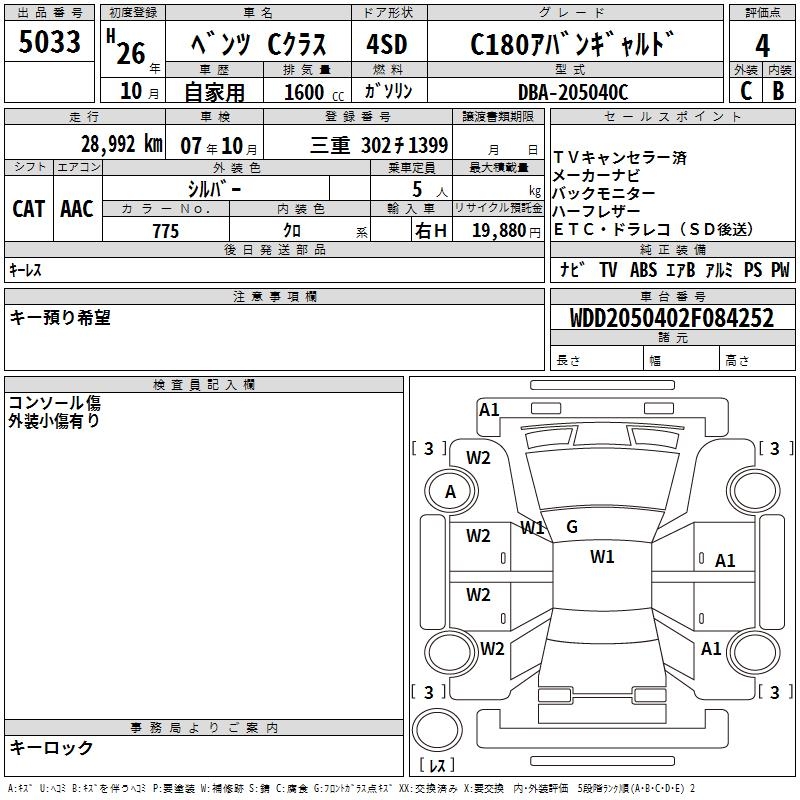Click the 長さ dimension field
This screenshot has height=800, width=800.
click(x=597, y=360)
